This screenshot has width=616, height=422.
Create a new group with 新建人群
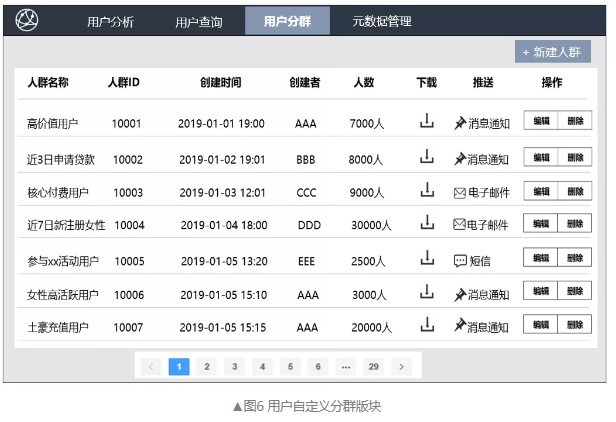click(553, 51)
